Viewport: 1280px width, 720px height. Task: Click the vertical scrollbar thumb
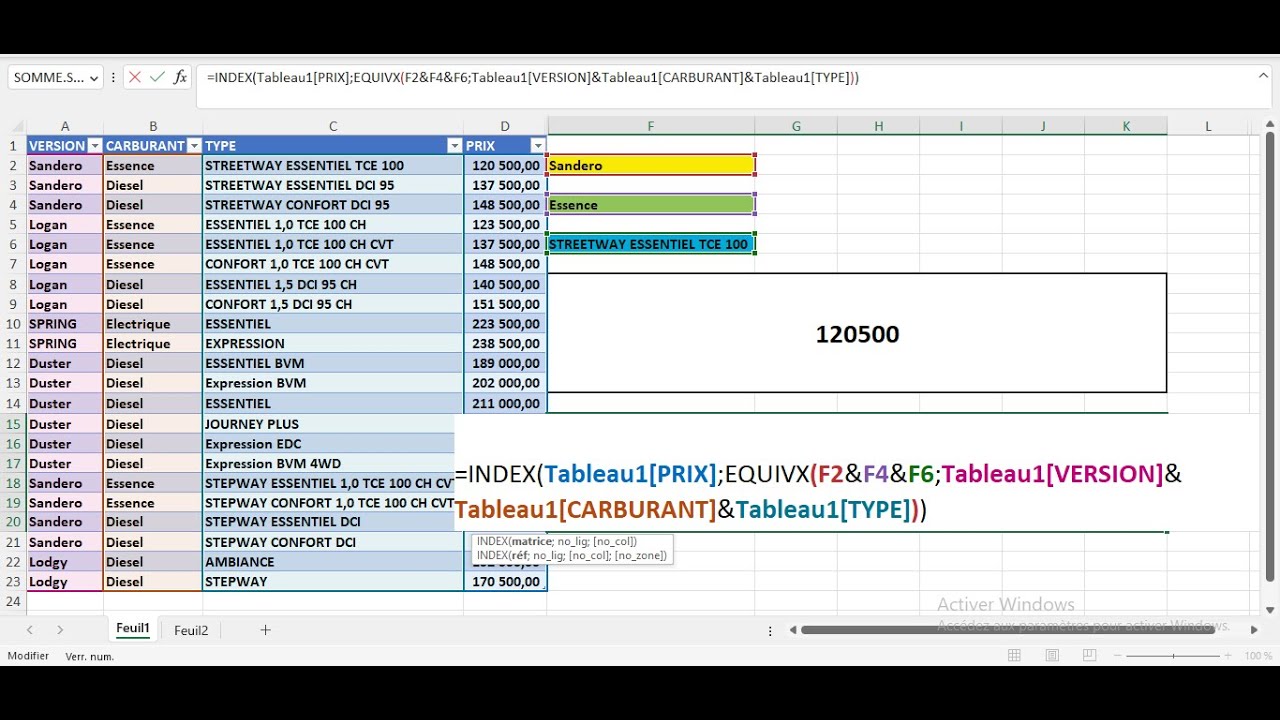1270,355
